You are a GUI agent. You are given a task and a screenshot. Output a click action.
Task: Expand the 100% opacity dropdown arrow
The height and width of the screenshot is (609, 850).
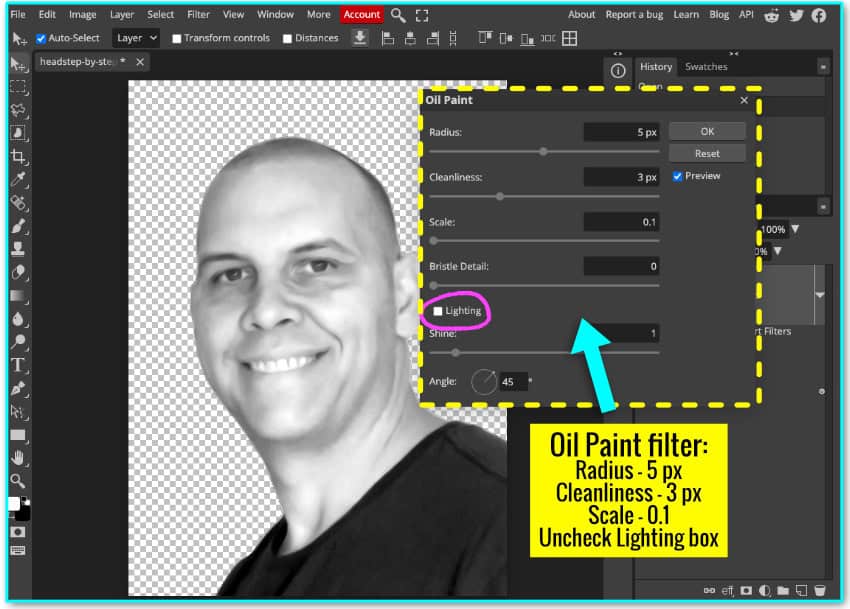click(795, 229)
